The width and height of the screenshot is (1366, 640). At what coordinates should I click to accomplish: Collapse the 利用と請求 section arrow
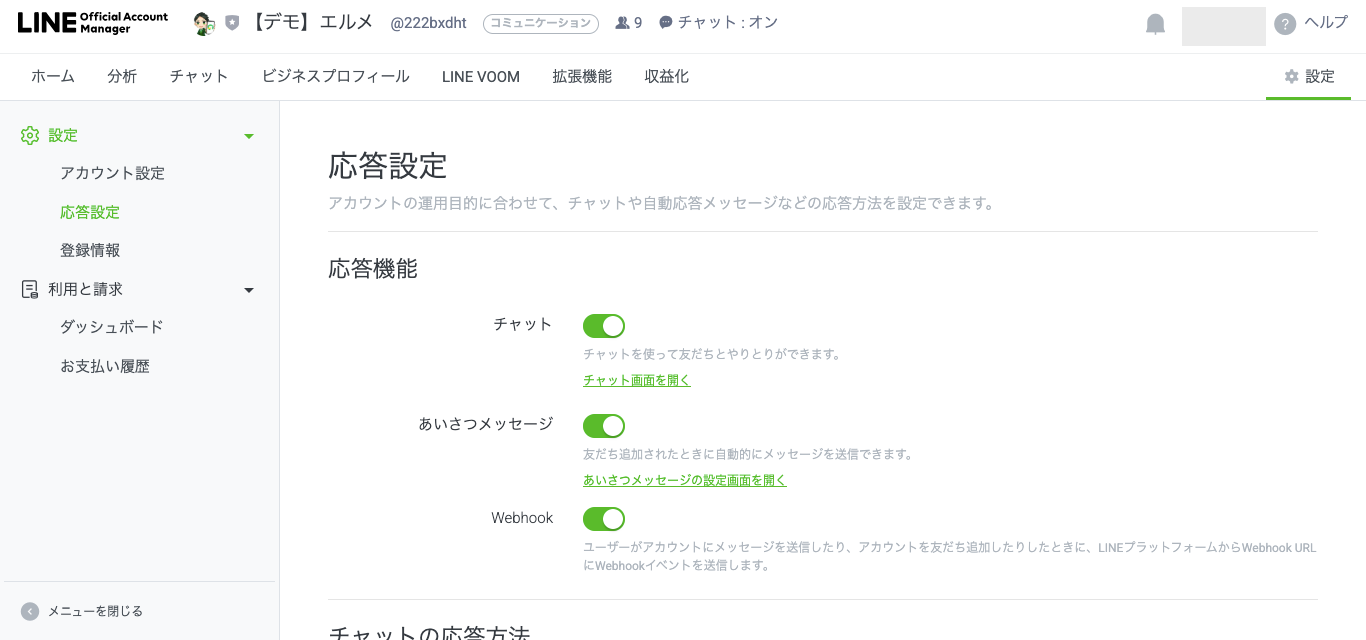click(249, 290)
